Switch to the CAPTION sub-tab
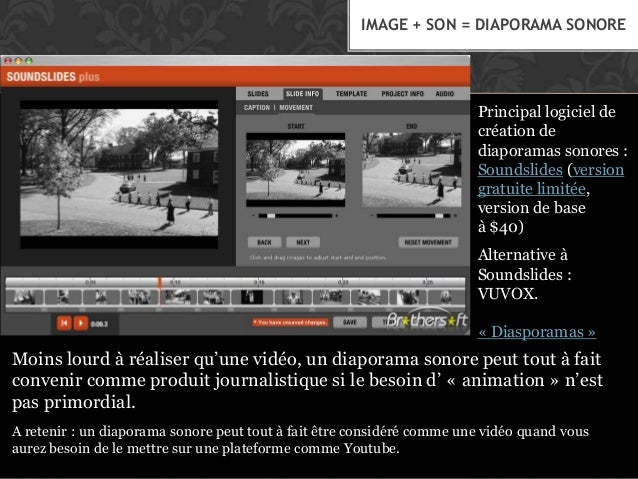 tap(257, 108)
